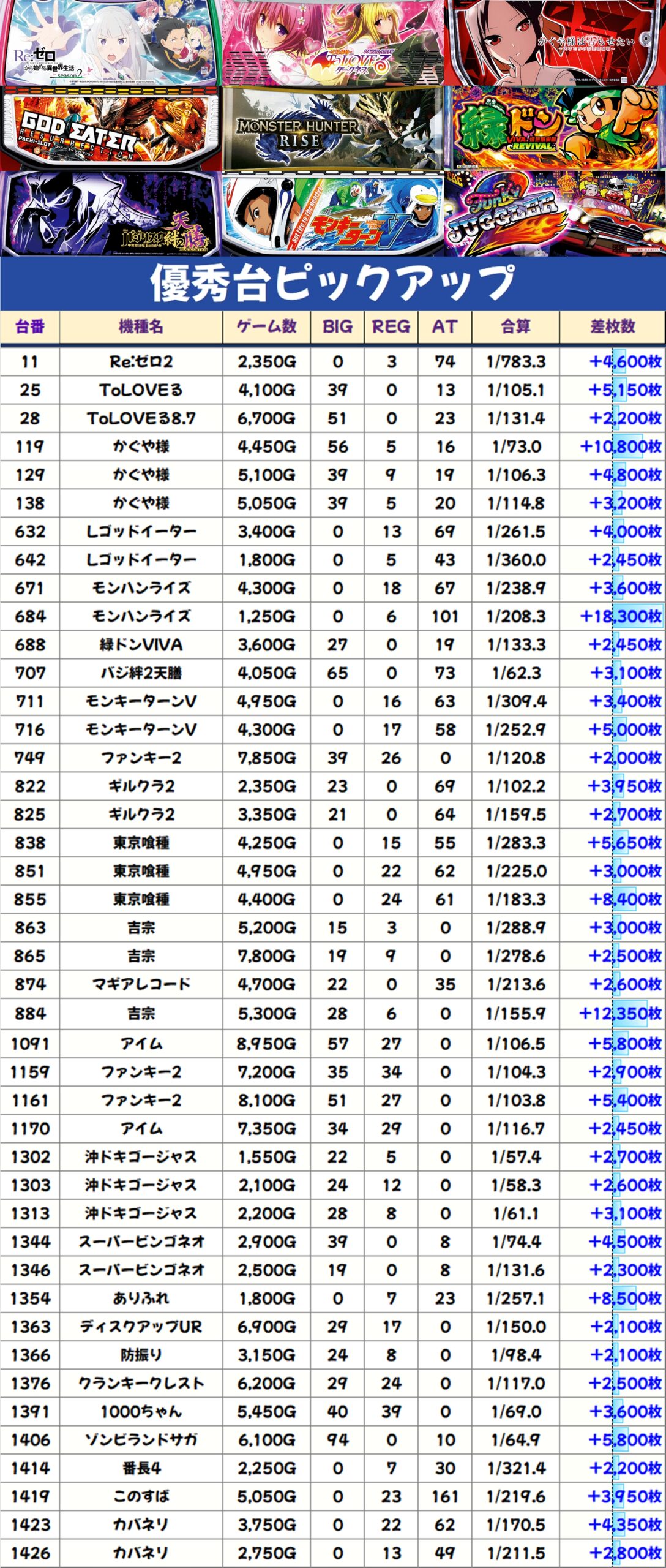666x1568 pixels.
Task: Select the バジ絆2天膳 machine name
Action: coord(141,673)
